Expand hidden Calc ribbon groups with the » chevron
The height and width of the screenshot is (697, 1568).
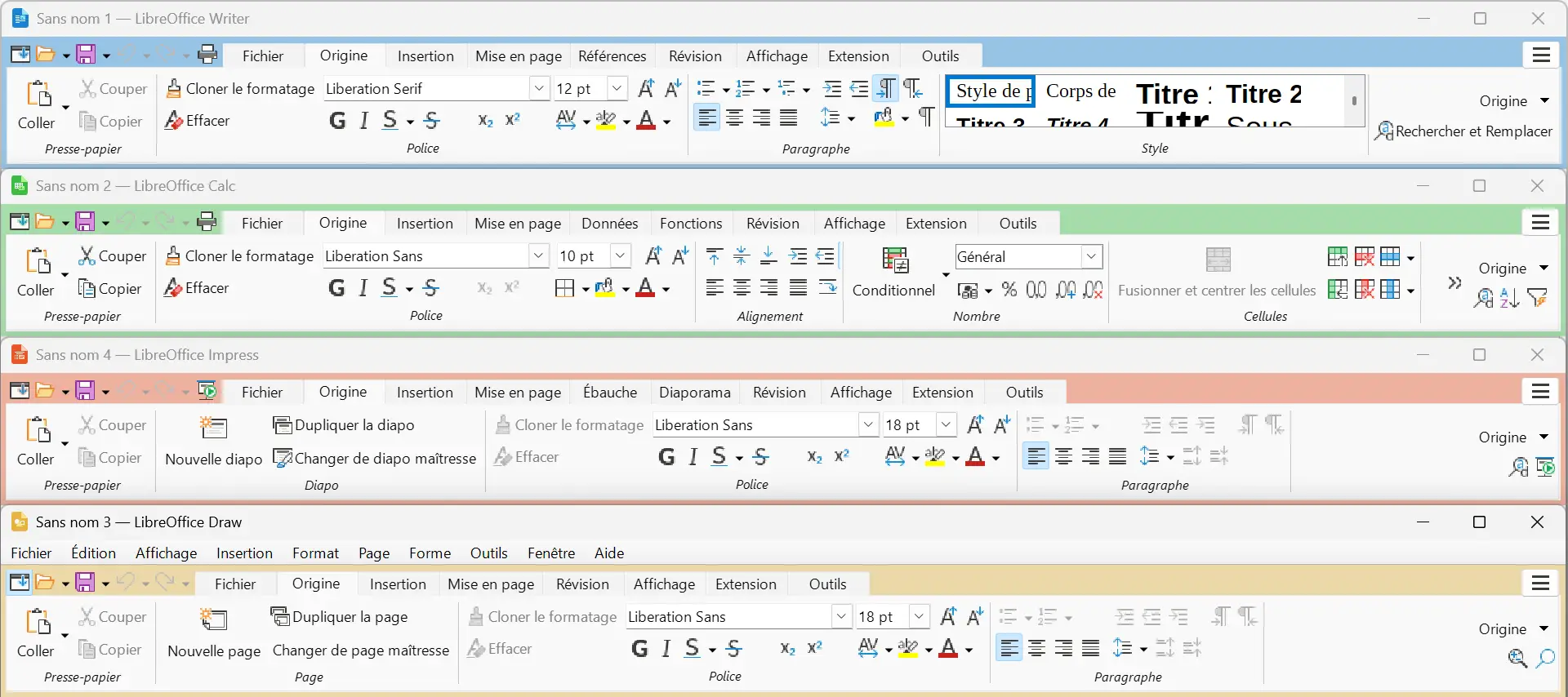pos(1454,282)
